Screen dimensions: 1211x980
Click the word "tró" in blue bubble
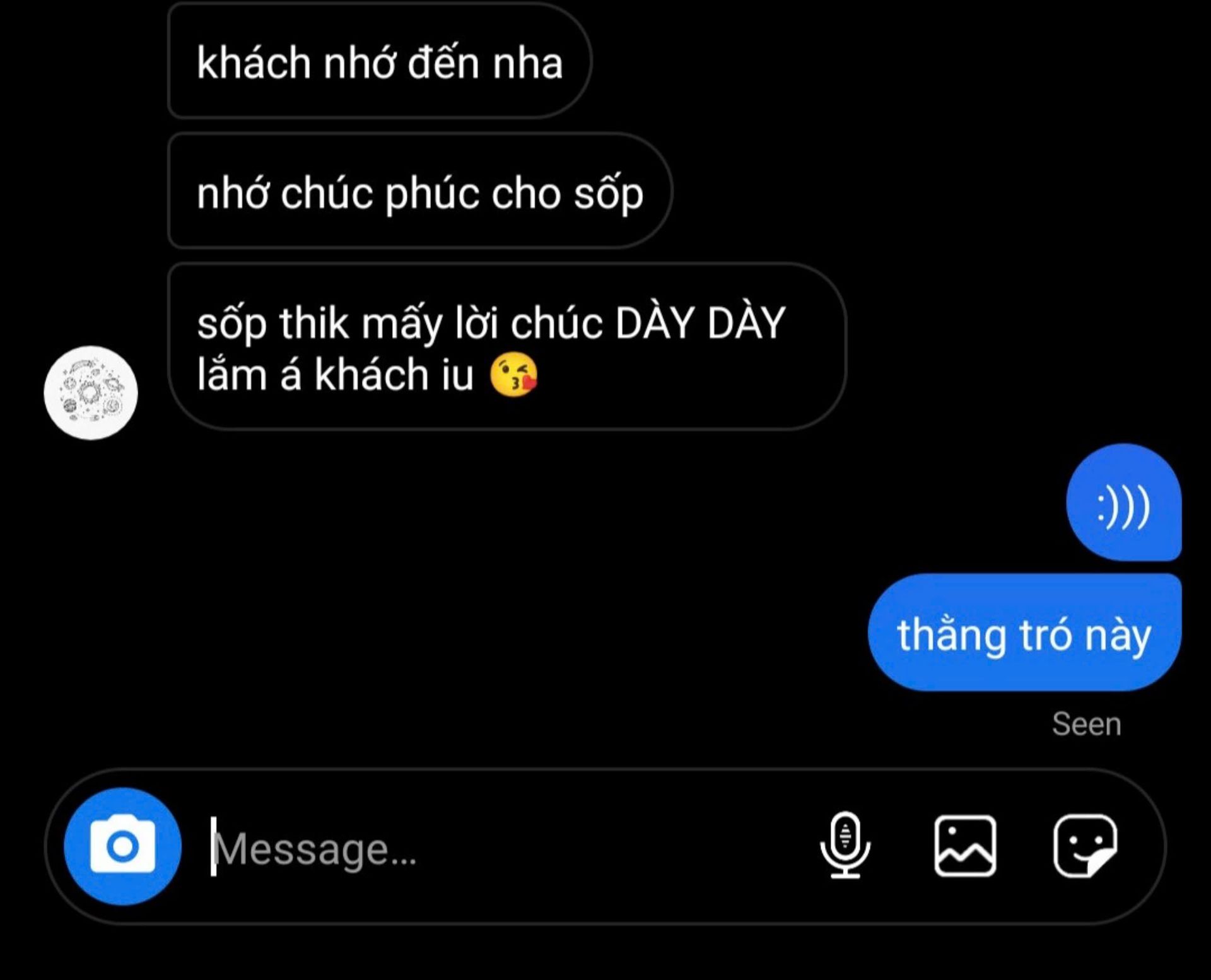click(x=1046, y=634)
